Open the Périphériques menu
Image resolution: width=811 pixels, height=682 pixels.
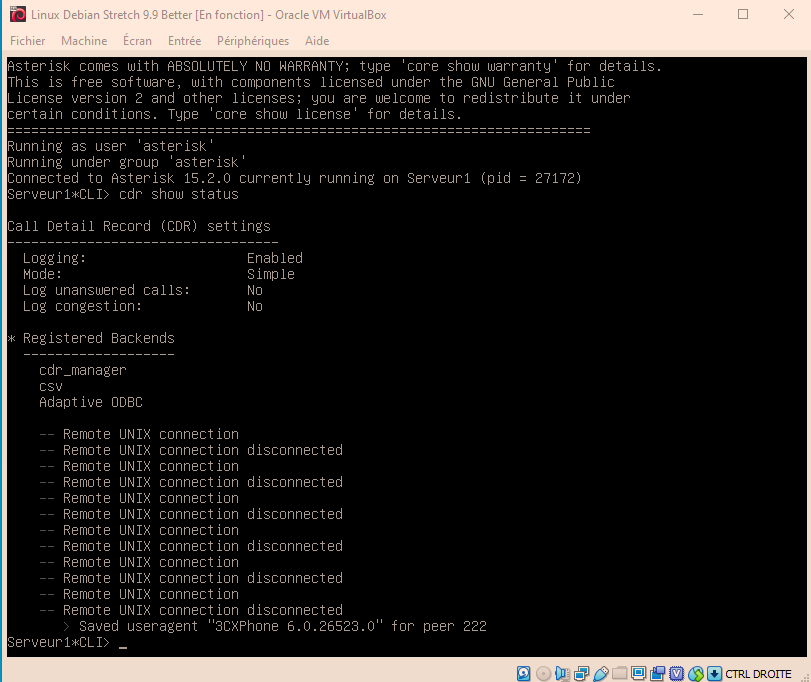[253, 41]
